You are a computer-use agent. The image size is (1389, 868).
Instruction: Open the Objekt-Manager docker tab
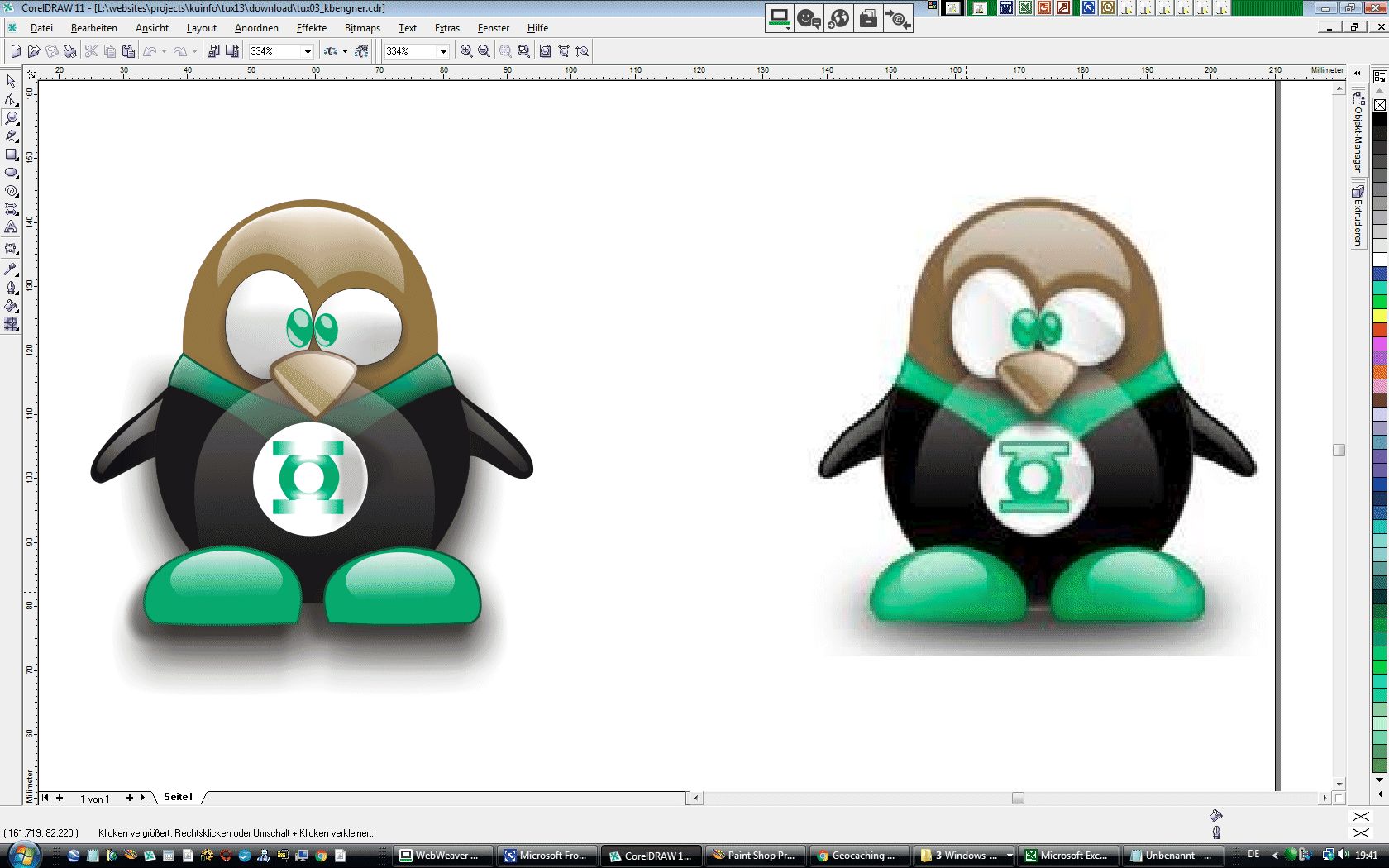(1358, 131)
